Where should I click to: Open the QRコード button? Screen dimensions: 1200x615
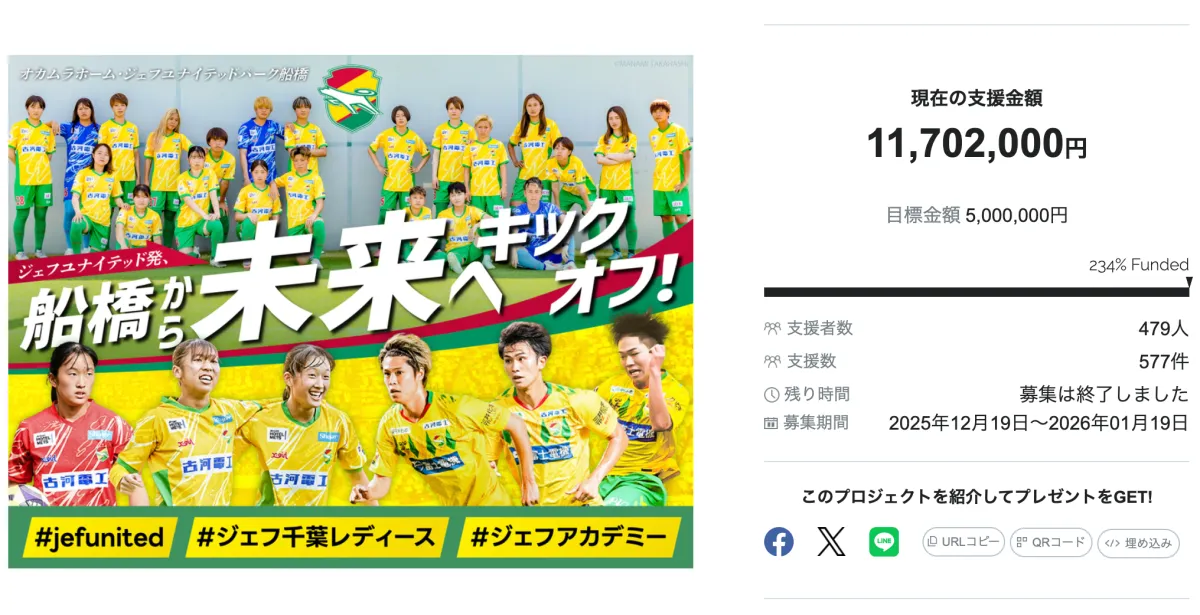1050,542
